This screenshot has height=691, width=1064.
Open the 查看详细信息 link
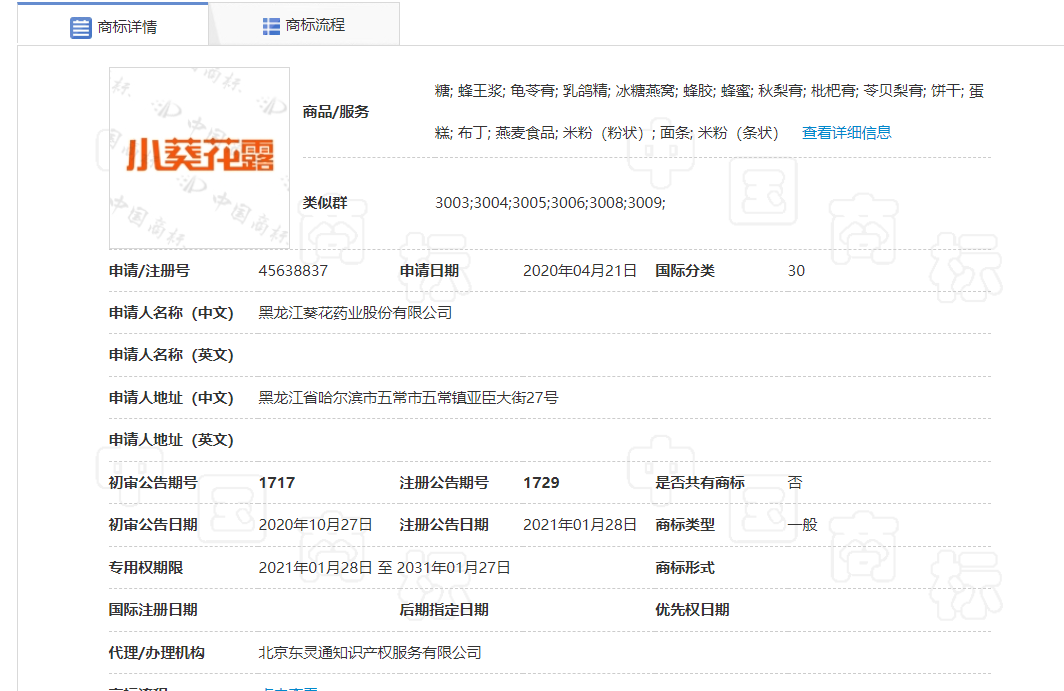(x=846, y=132)
